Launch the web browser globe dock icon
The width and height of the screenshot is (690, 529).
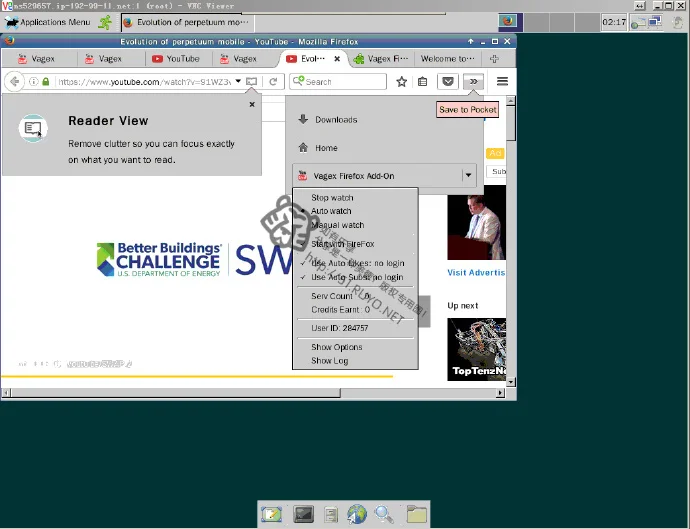(x=357, y=514)
